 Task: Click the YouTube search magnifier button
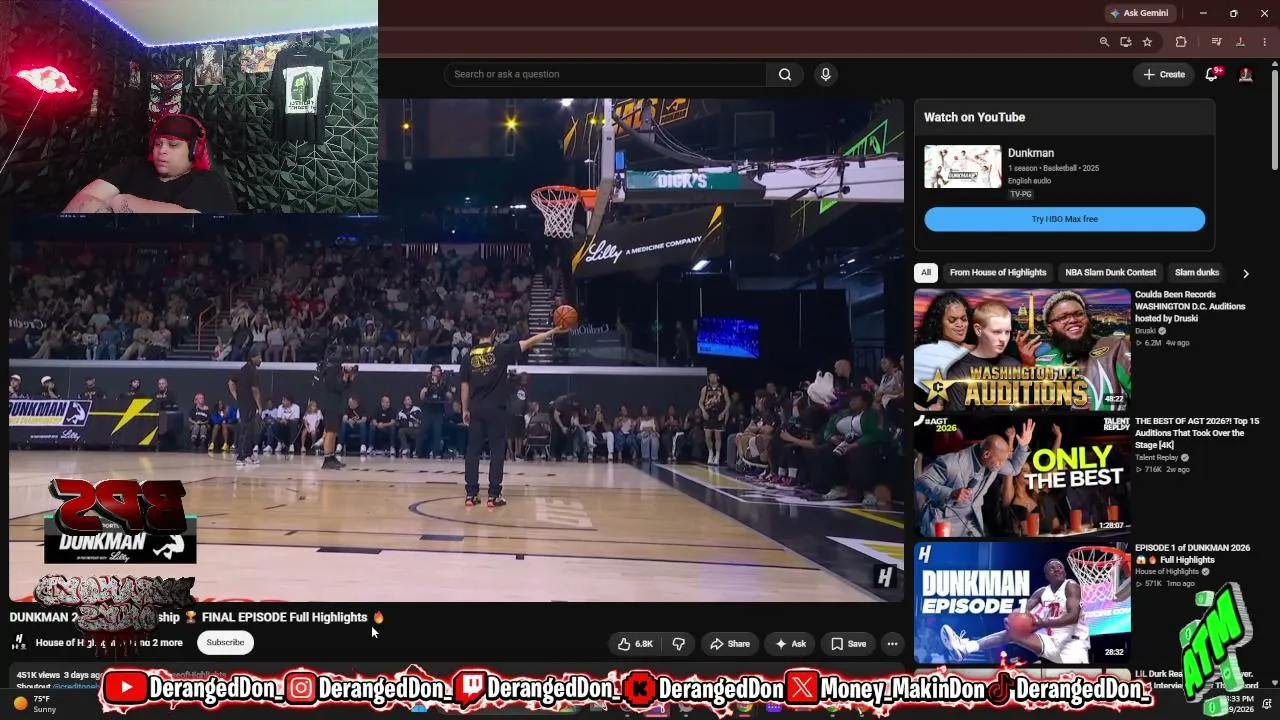tap(785, 74)
